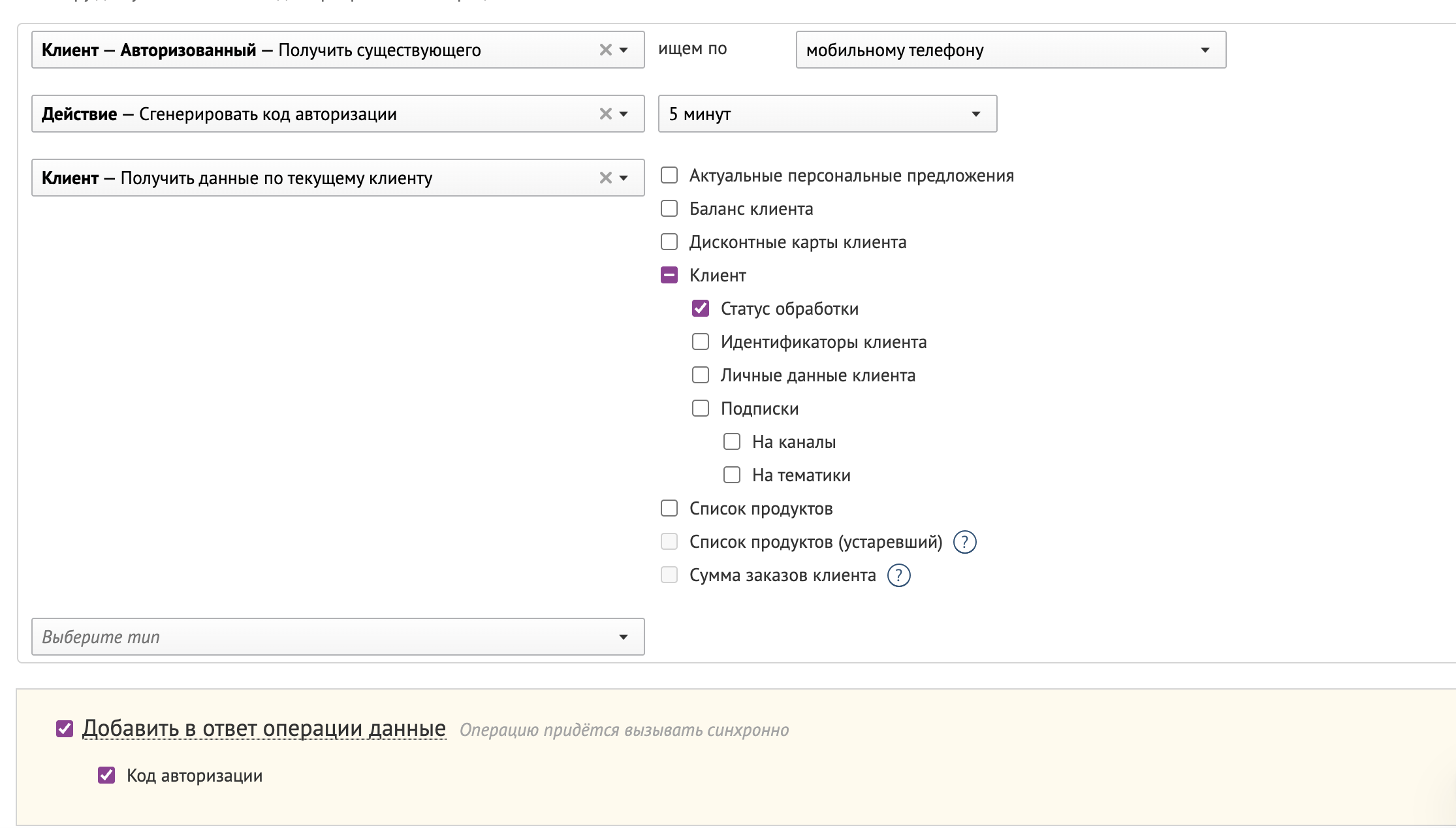
Task: Uncheck 'Статус обработки' checkbox
Action: coord(701,308)
